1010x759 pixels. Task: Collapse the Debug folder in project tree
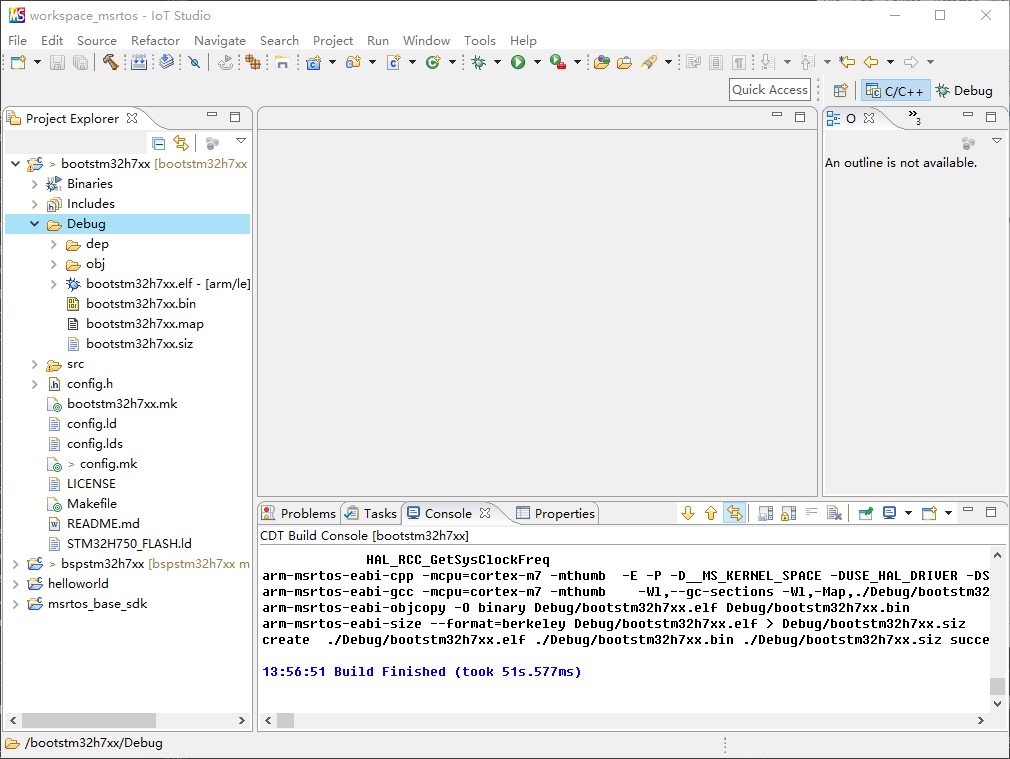coord(35,224)
